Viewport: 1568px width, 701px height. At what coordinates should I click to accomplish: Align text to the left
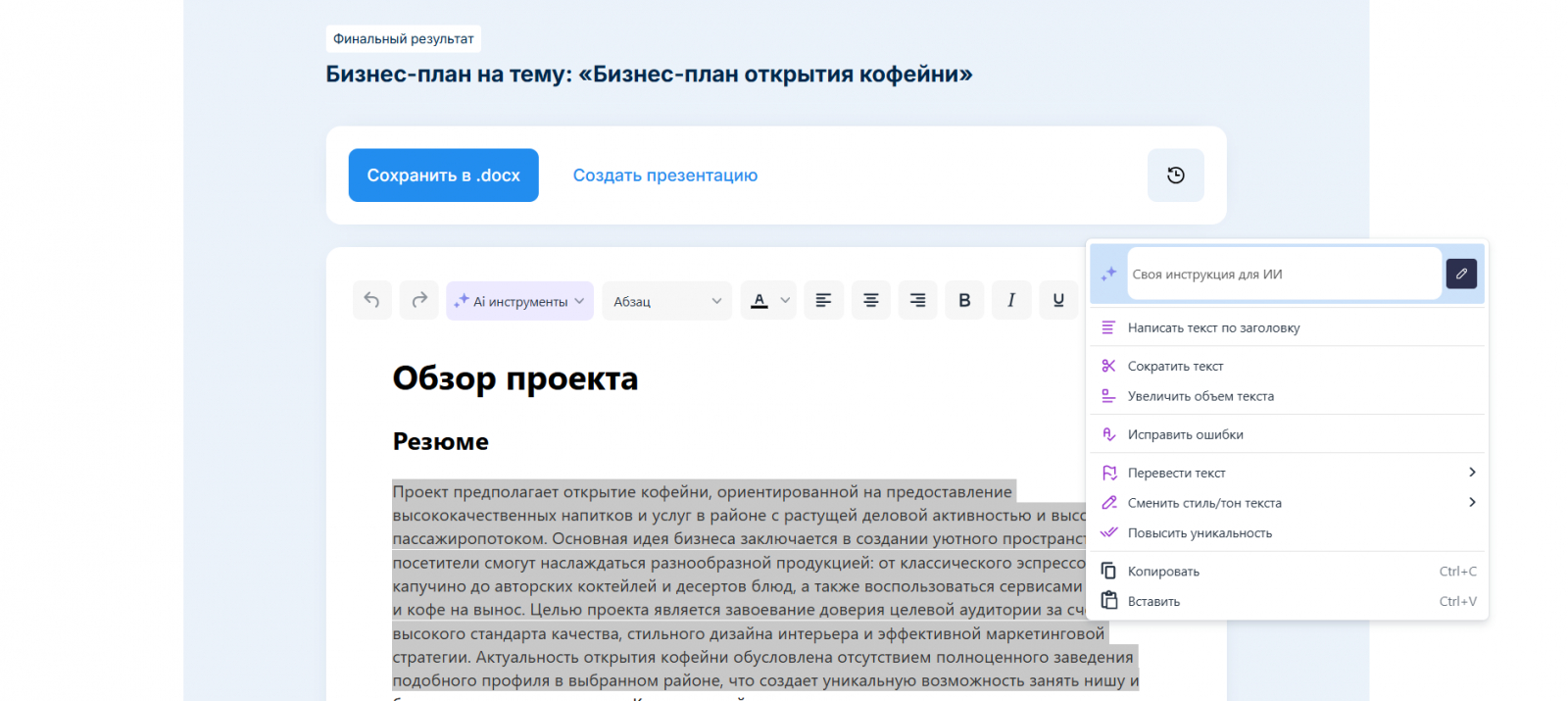(x=823, y=300)
